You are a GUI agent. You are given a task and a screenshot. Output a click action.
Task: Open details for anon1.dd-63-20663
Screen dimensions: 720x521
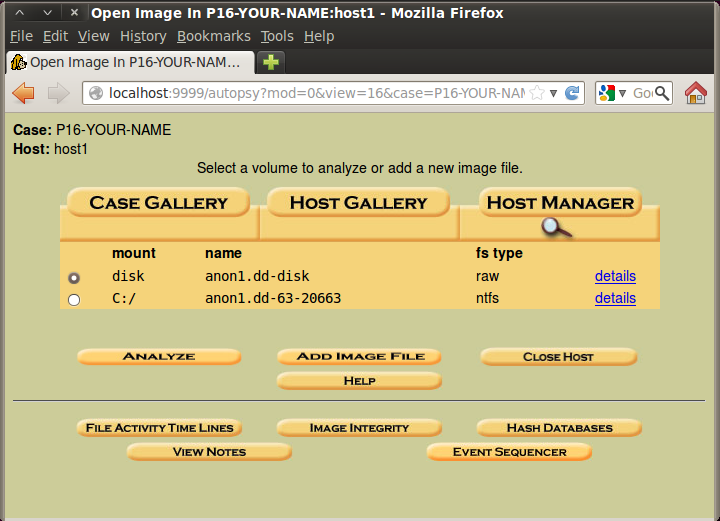[615, 298]
